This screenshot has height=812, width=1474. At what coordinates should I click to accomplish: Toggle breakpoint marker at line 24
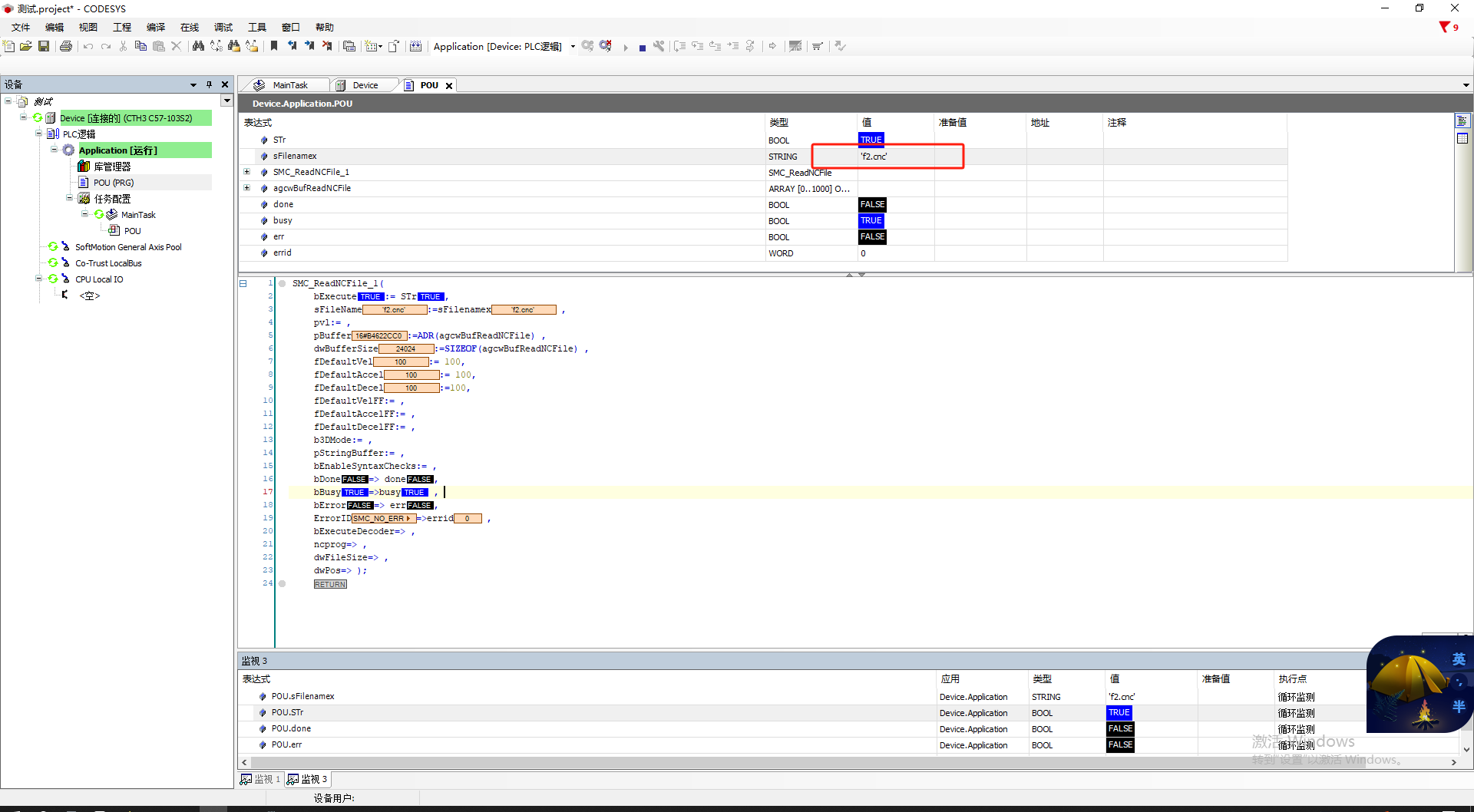coord(283,583)
